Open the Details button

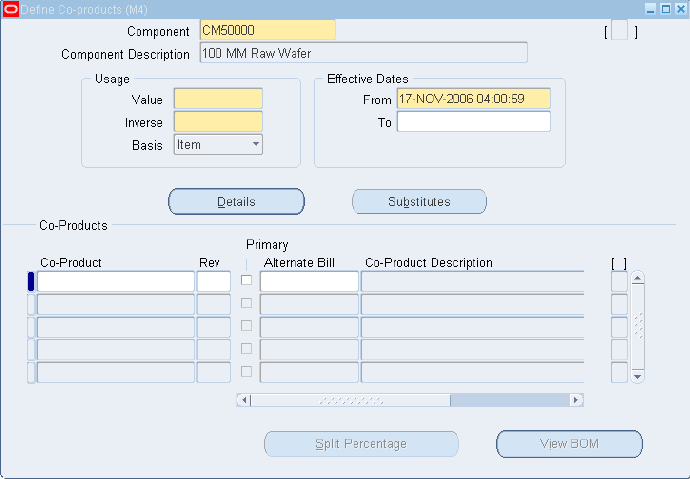(236, 201)
